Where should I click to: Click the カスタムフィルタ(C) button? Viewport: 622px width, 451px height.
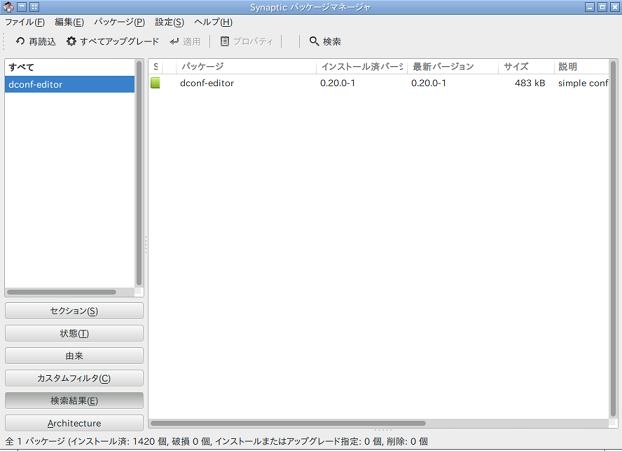coord(74,378)
